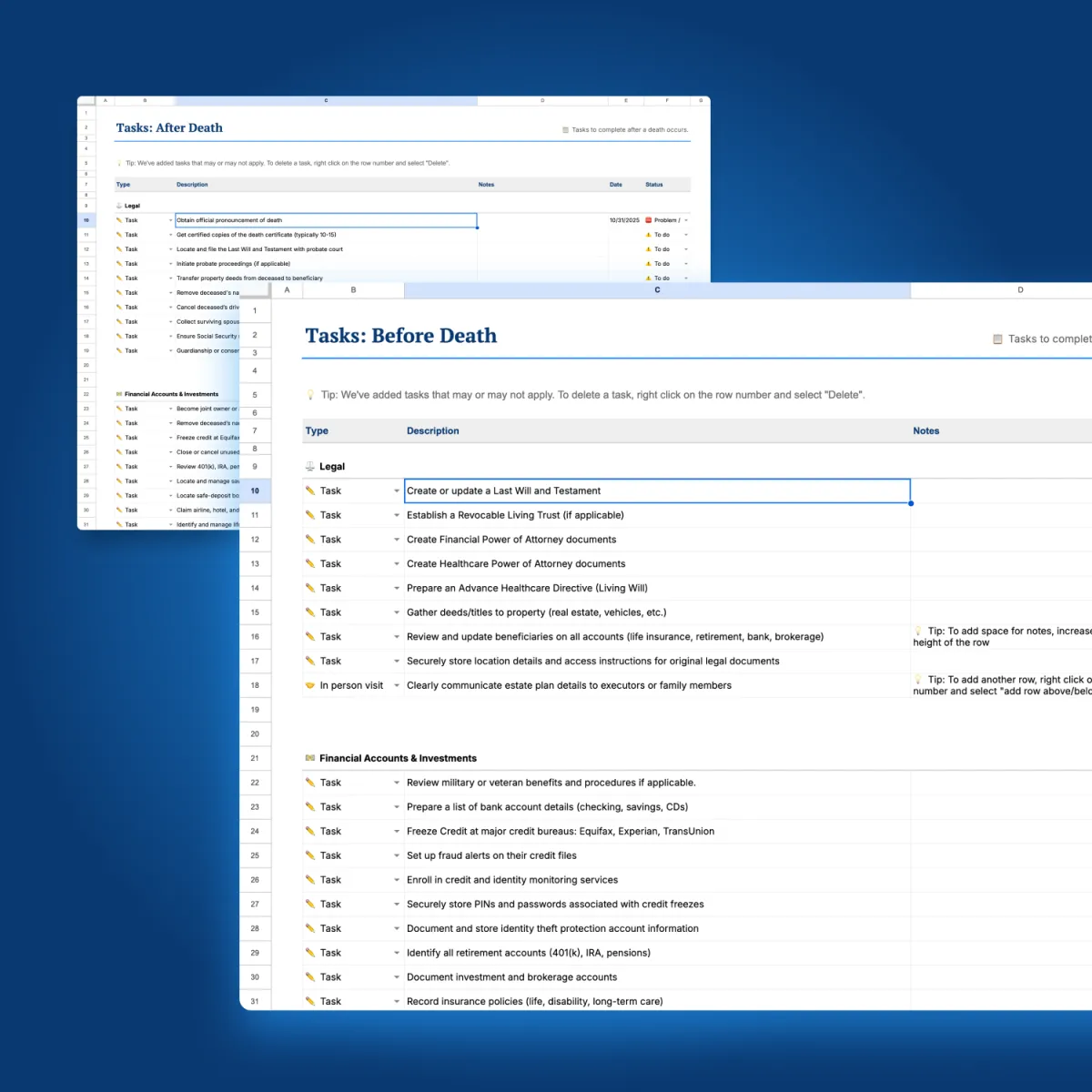
Task: Open Type dropdown for 'Set up fraud alerts'
Action: coord(397,855)
